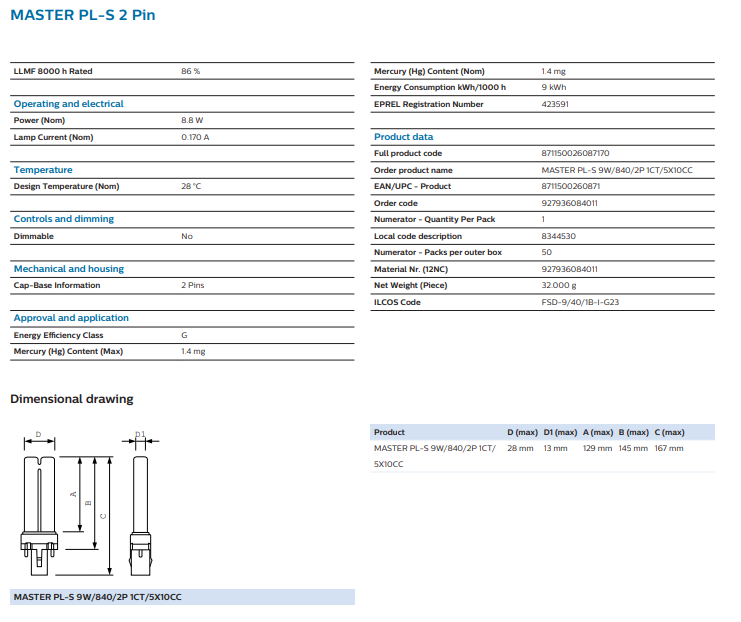Click the 'A (max)' column header

pos(597,432)
